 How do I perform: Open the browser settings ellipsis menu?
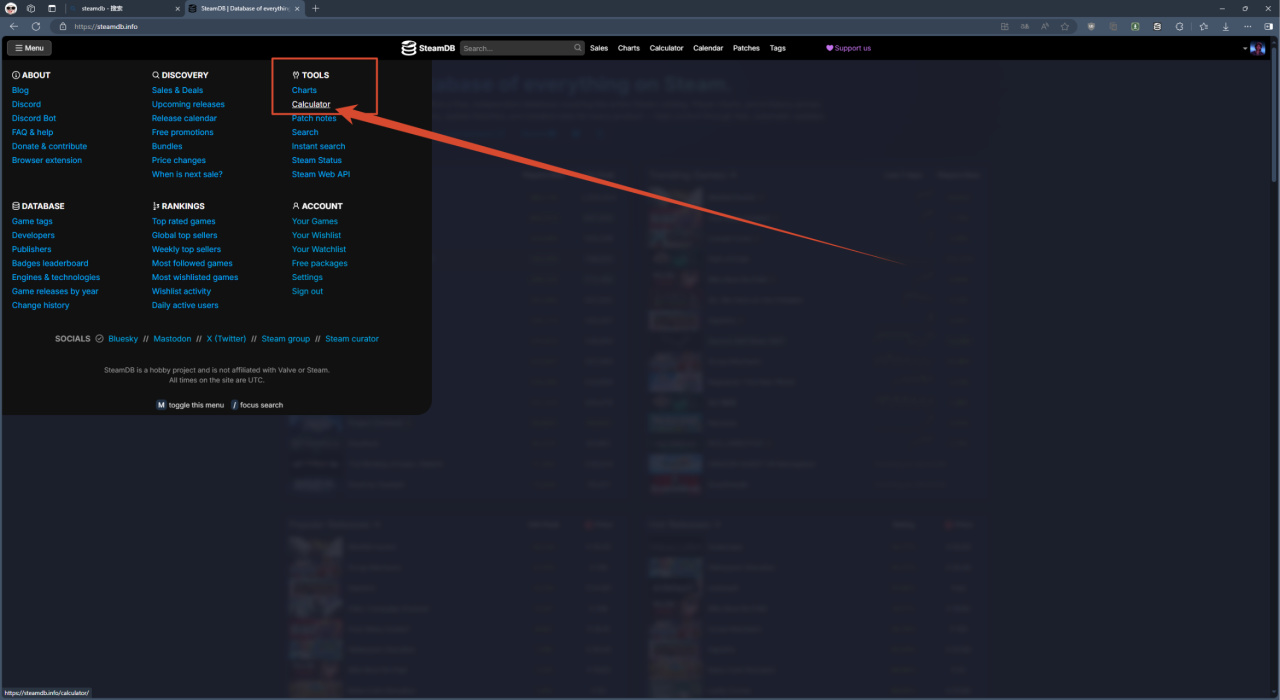click(1248, 26)
